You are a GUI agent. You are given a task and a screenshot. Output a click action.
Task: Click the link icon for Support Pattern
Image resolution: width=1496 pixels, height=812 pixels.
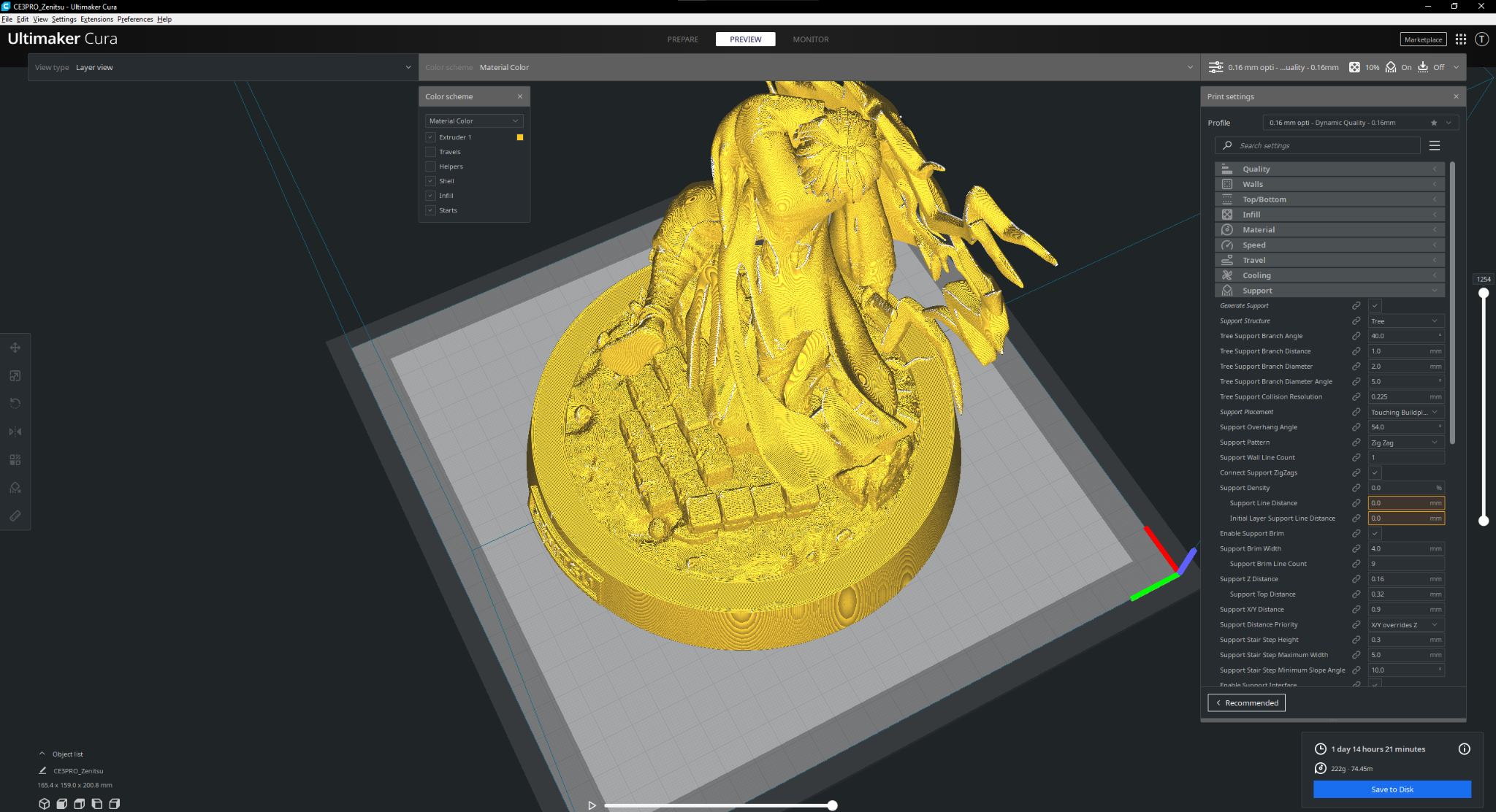coord(1356,443)
